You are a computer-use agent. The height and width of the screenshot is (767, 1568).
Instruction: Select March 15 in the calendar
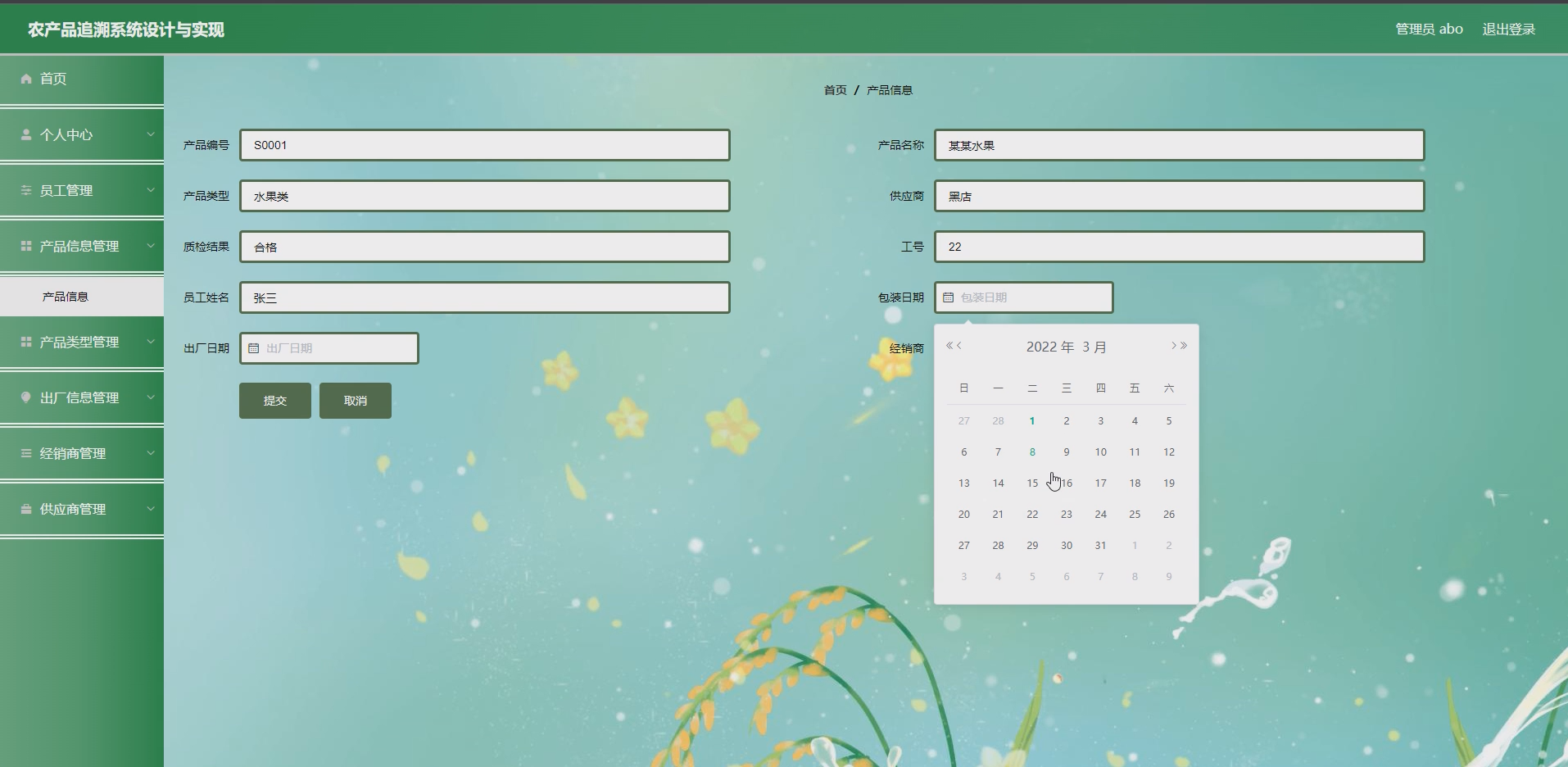[x=1032, y=483]
